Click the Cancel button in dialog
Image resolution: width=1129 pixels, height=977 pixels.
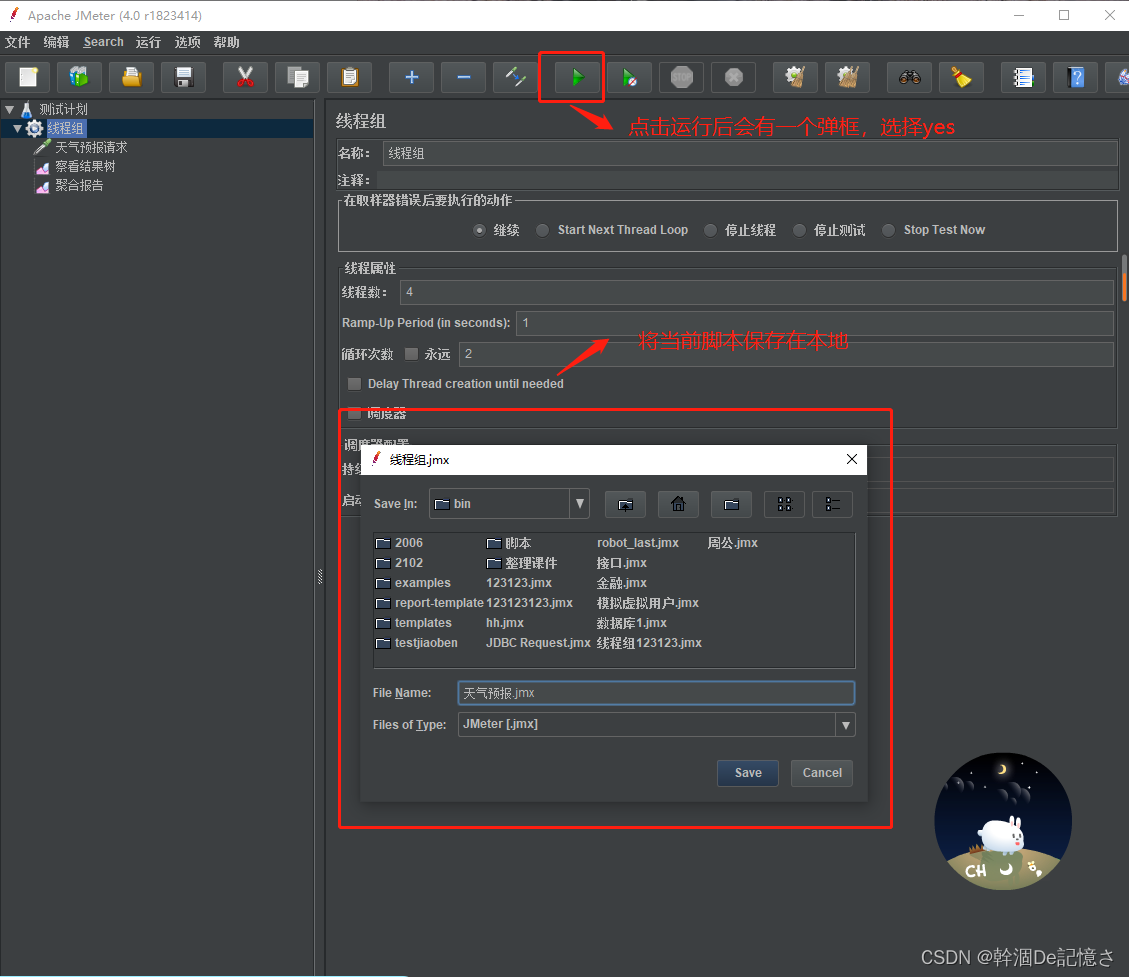coord(822,773)
